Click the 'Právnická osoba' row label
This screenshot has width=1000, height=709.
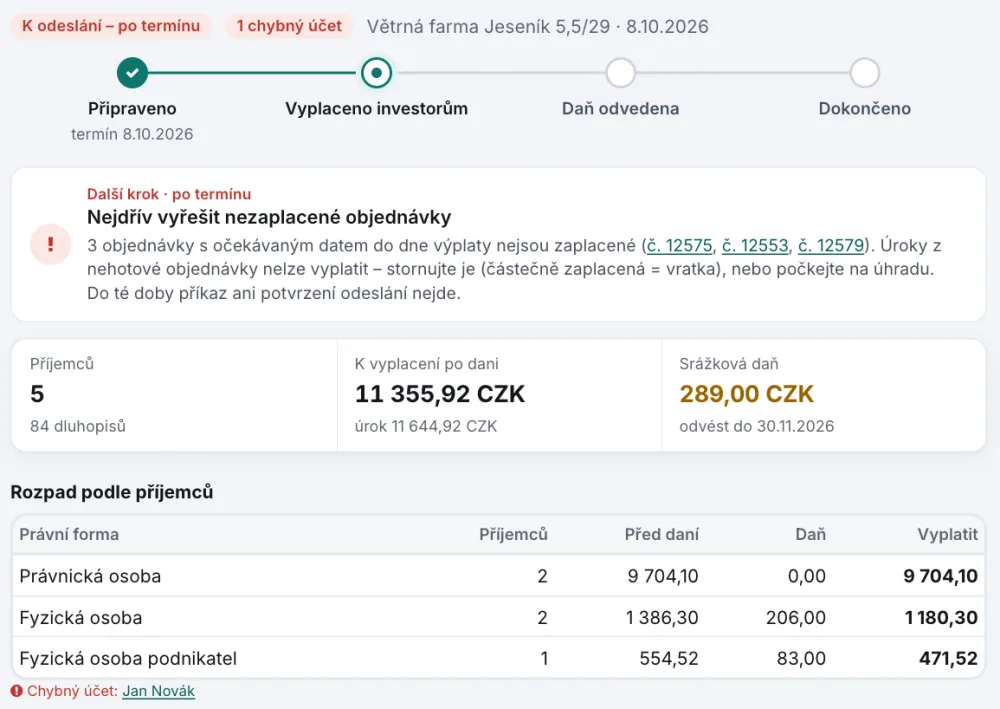tap(90, 576)
